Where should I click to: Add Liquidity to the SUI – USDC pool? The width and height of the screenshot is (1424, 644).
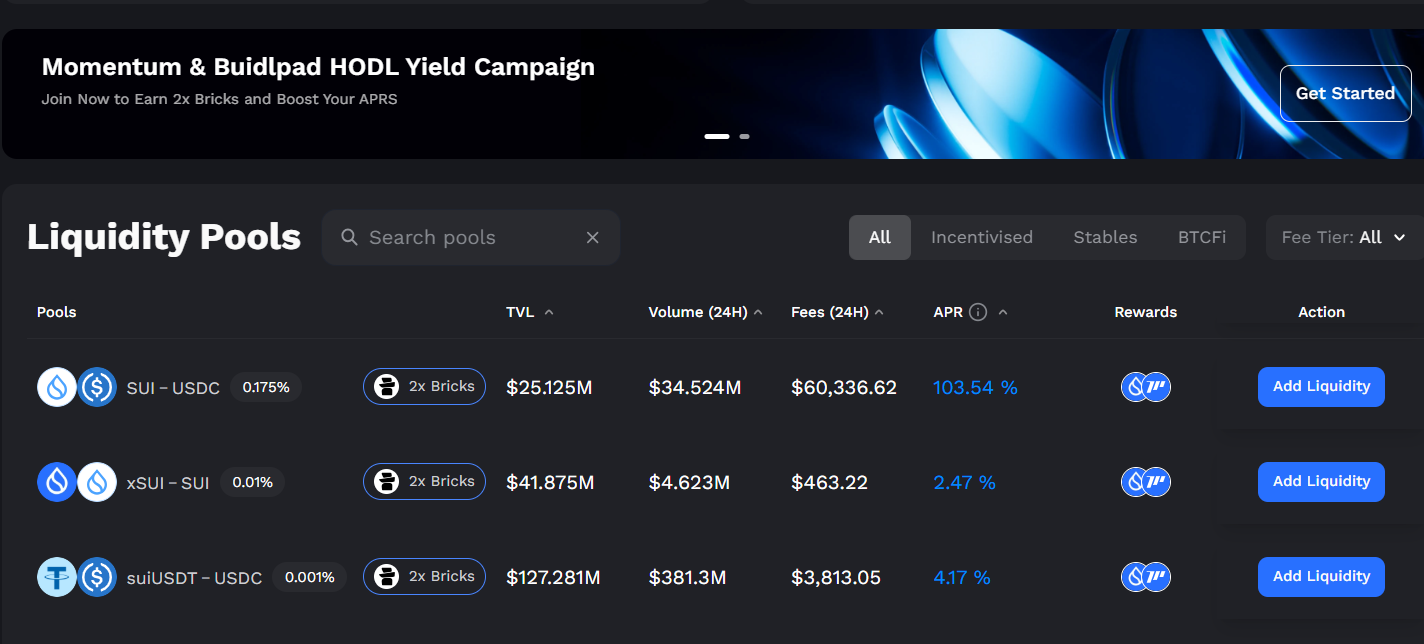pos(1320,387)
